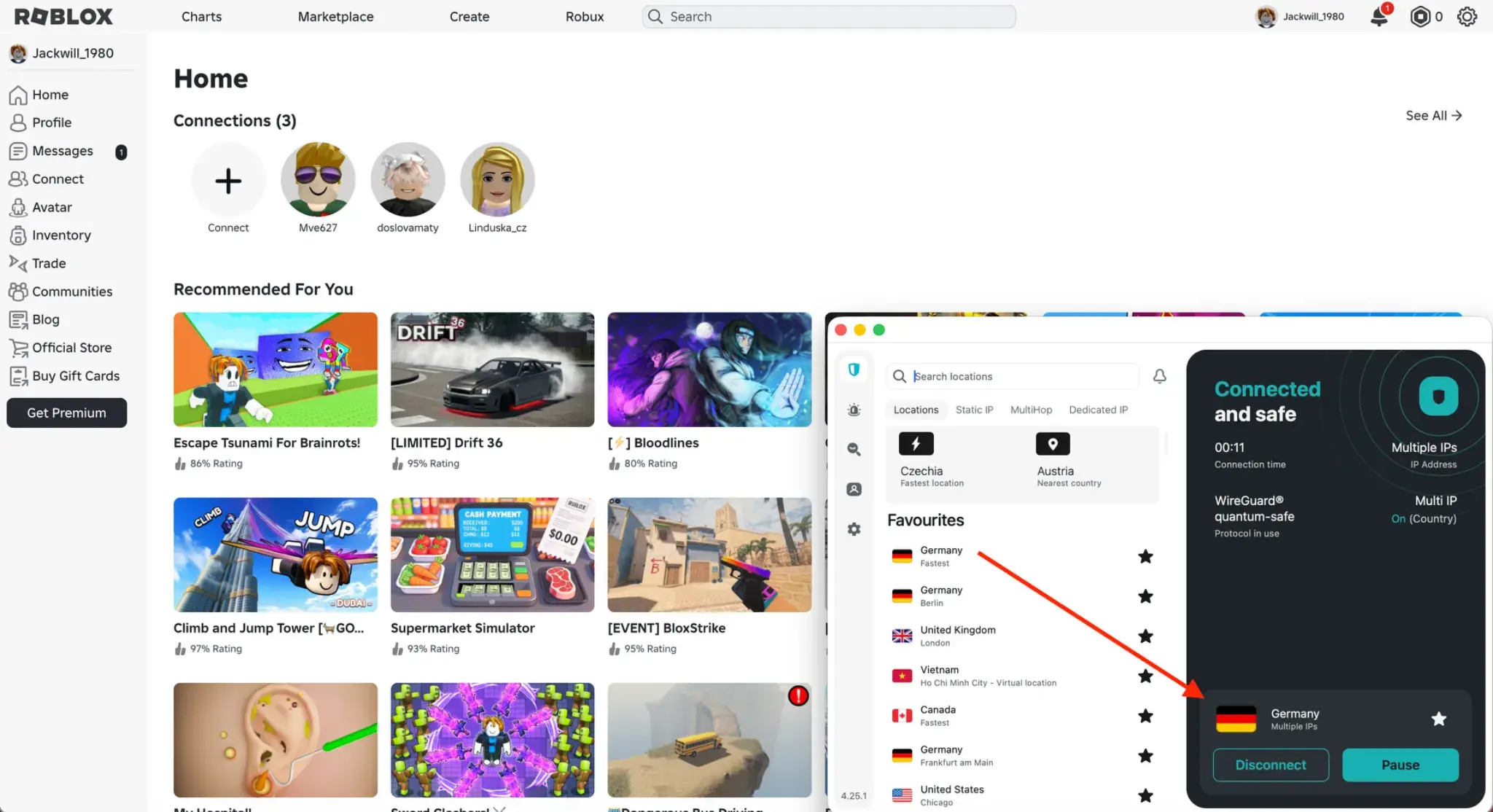
Task: Click the Get Premium button
Action: pyautogui.click(x=66, y=413)
